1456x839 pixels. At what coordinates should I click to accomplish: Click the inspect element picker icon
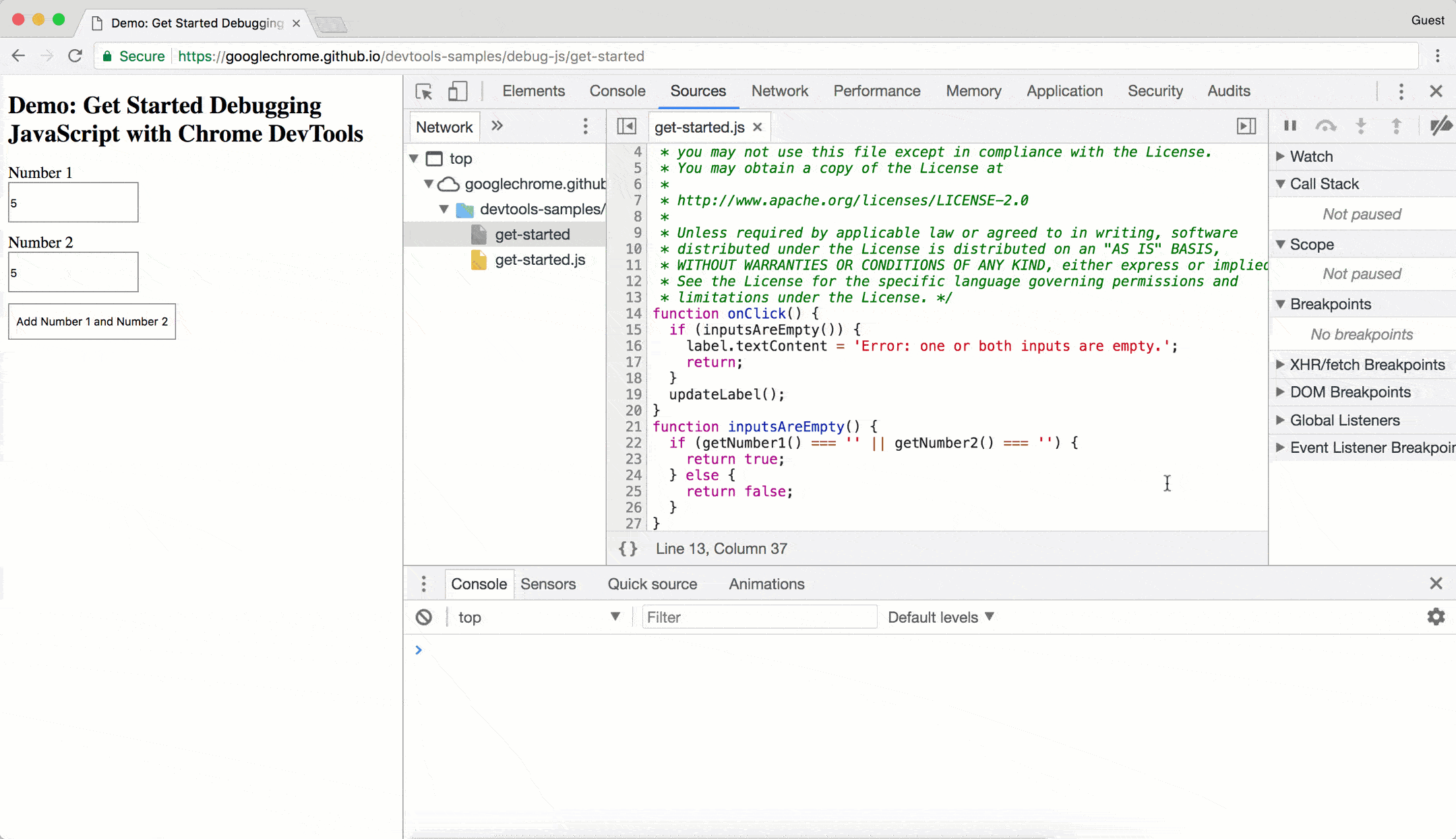(x=423, y=91)
